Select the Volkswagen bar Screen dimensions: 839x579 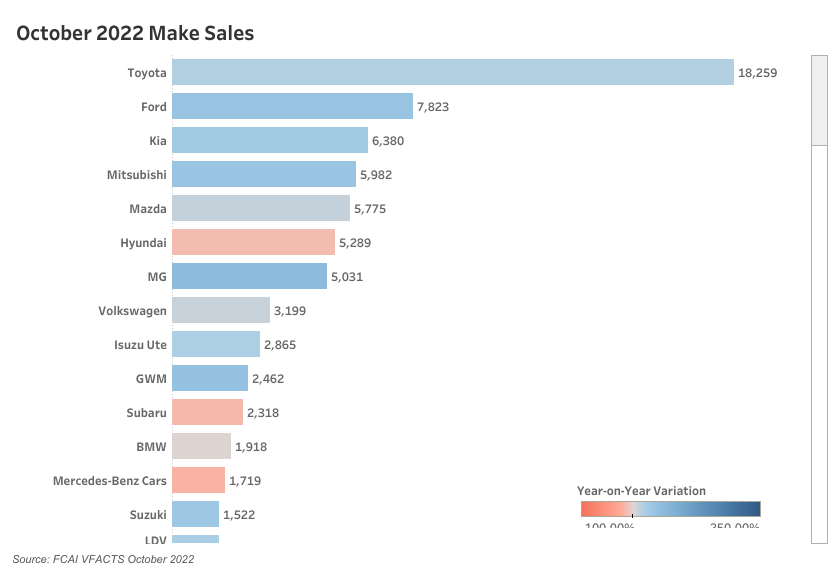click(x=221, y=310)
